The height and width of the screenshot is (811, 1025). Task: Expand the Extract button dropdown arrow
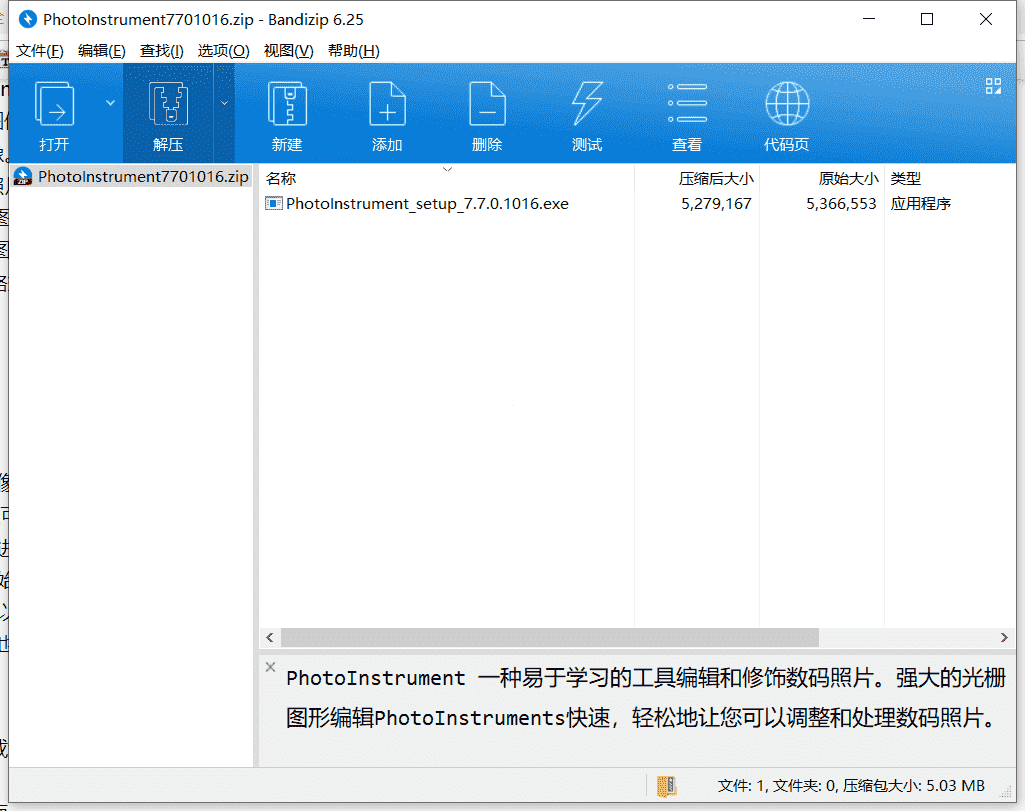pos(224,103)
